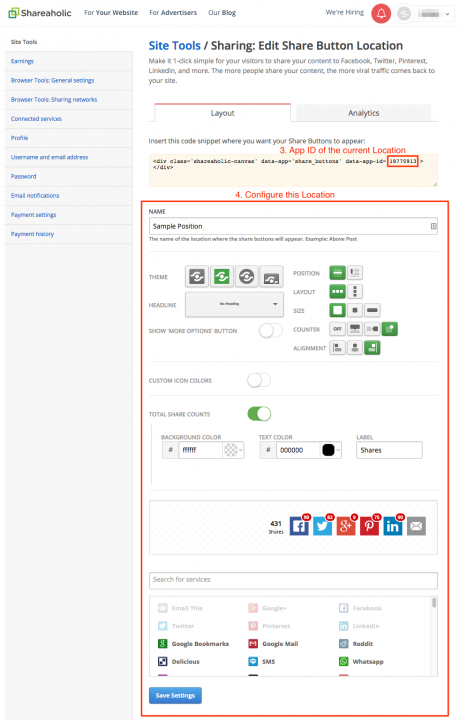Viewport: 460px width, 720px height.
Task: Click the email share button preview
Action: (416, 526)
